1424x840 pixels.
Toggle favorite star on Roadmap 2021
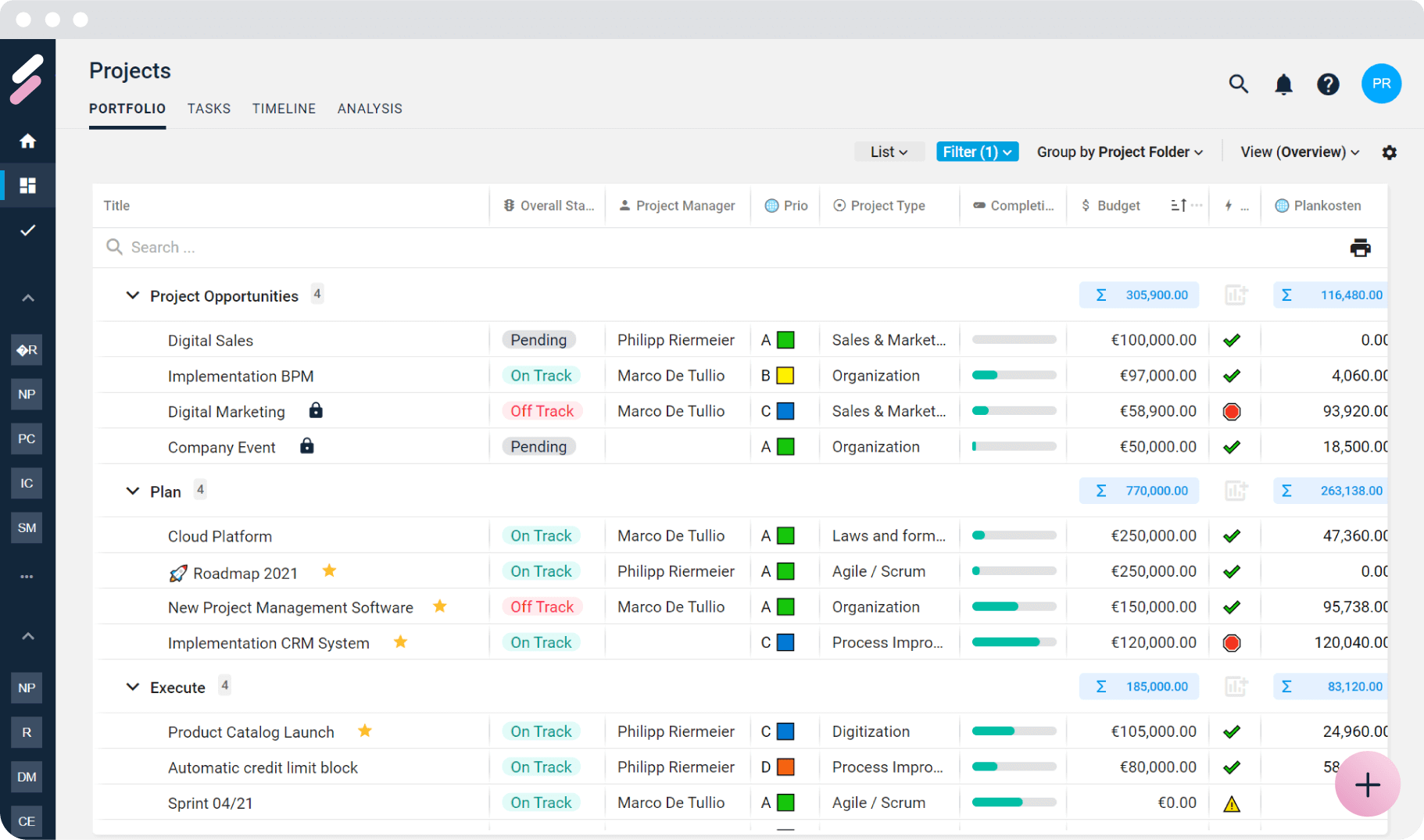[x=329, y=571]
